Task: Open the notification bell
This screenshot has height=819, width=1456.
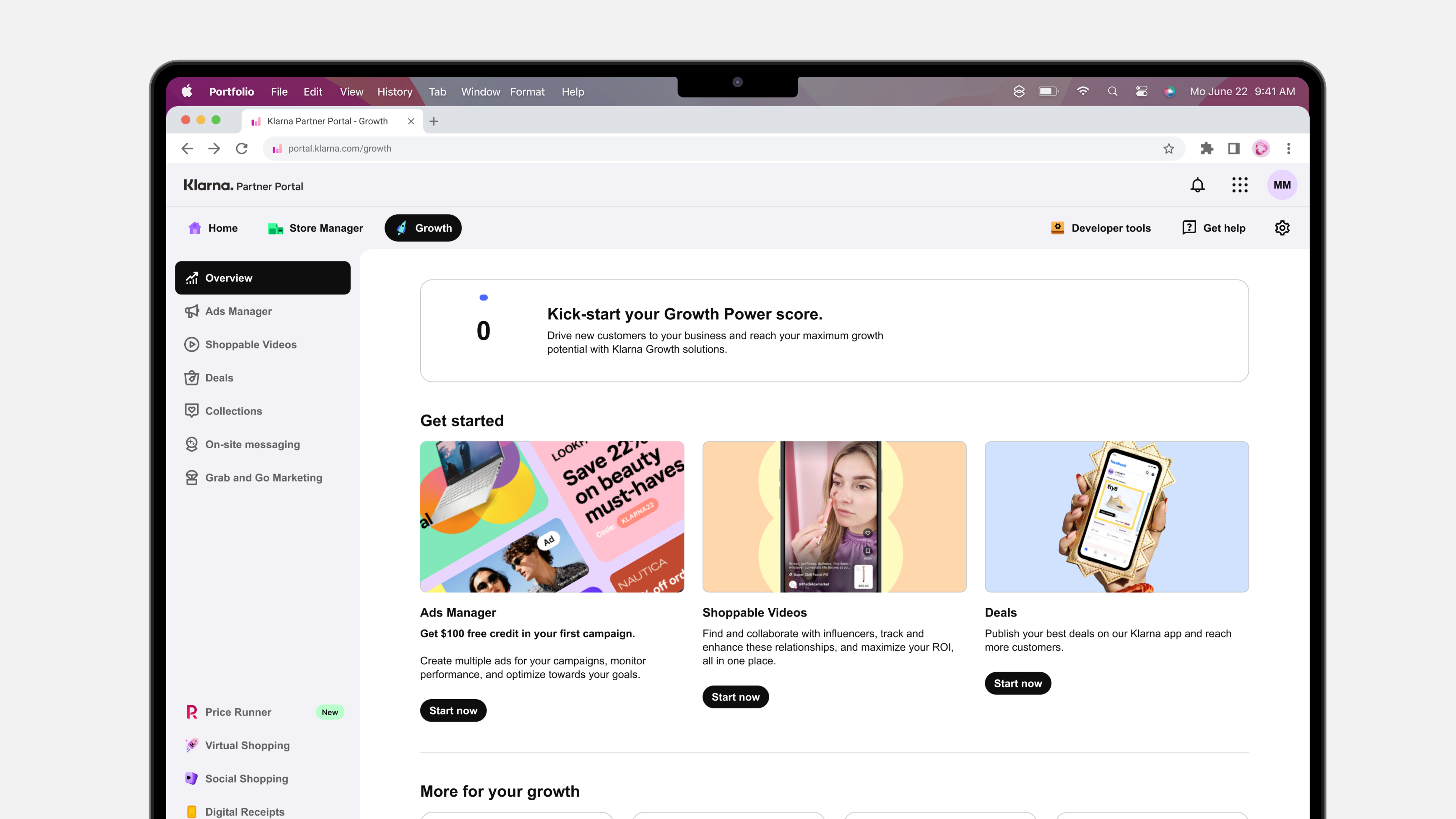Action: coord(1197,185)
